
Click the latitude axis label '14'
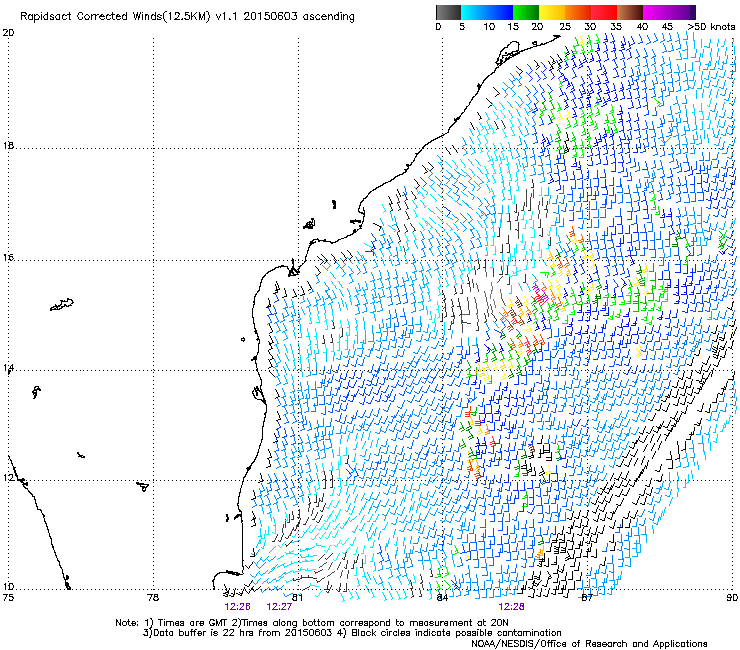8,368
